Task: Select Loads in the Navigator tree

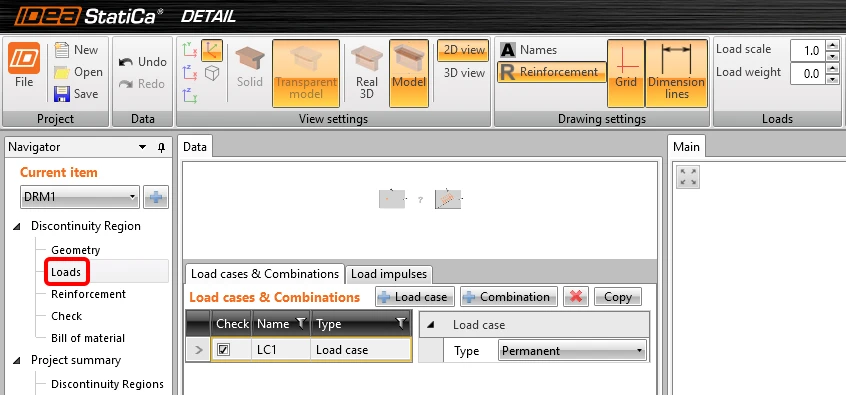Action: 66,272
